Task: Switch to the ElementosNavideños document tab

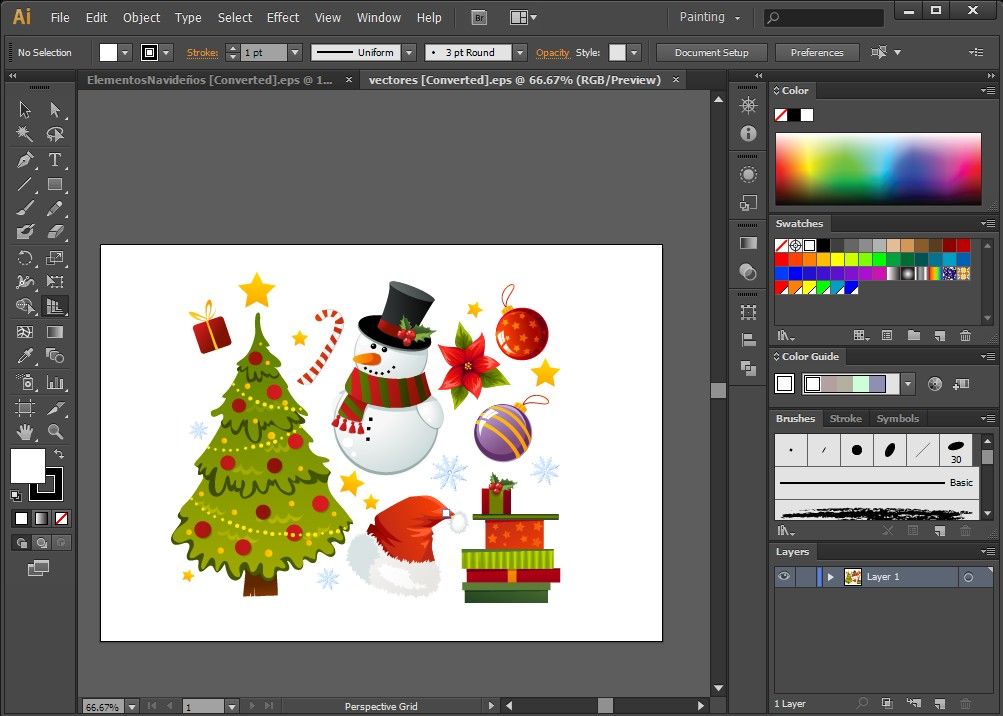Action: 210,80
